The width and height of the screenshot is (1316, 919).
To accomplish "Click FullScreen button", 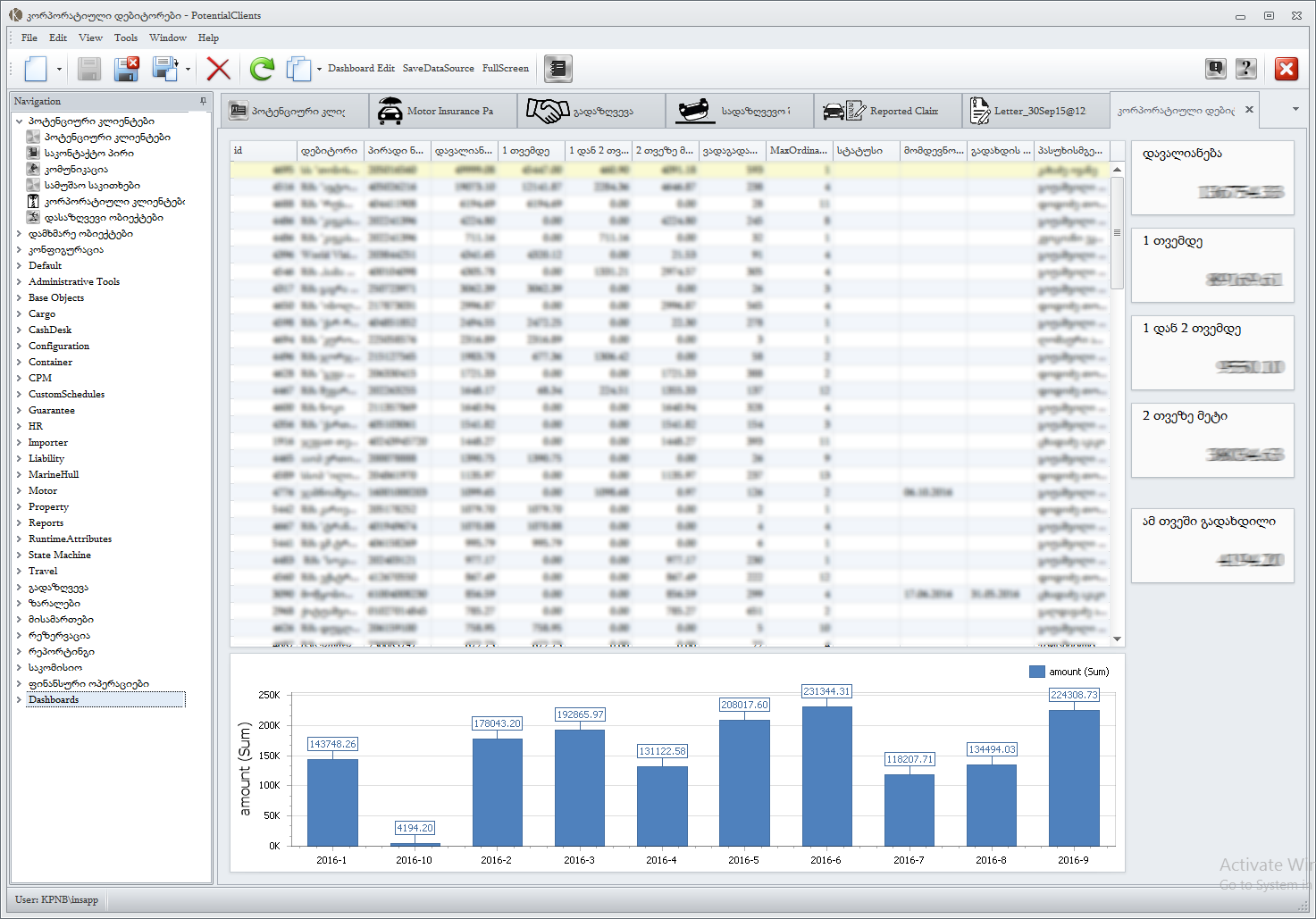I will (506, 68).
